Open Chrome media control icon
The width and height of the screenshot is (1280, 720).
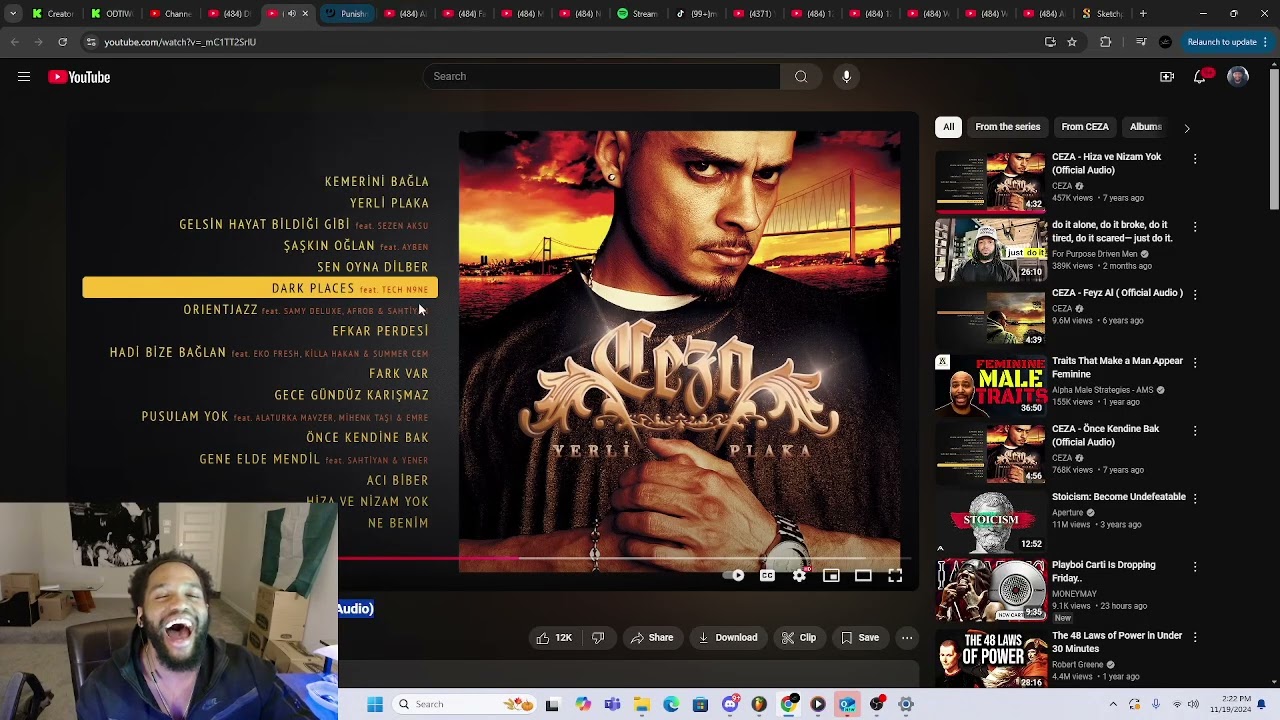tap(1141, 42)
